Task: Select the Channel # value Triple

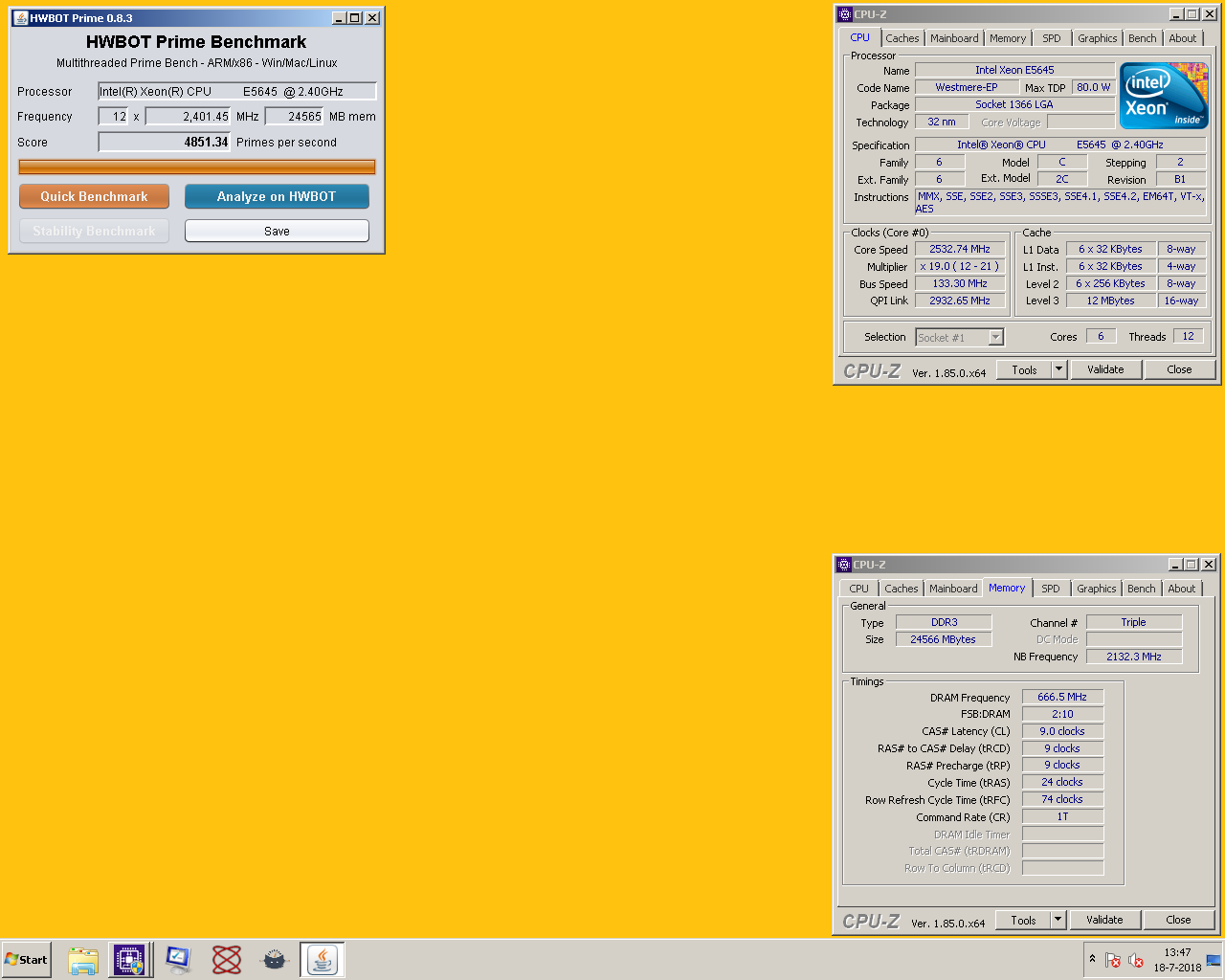Action: [x=1134, y=622]
